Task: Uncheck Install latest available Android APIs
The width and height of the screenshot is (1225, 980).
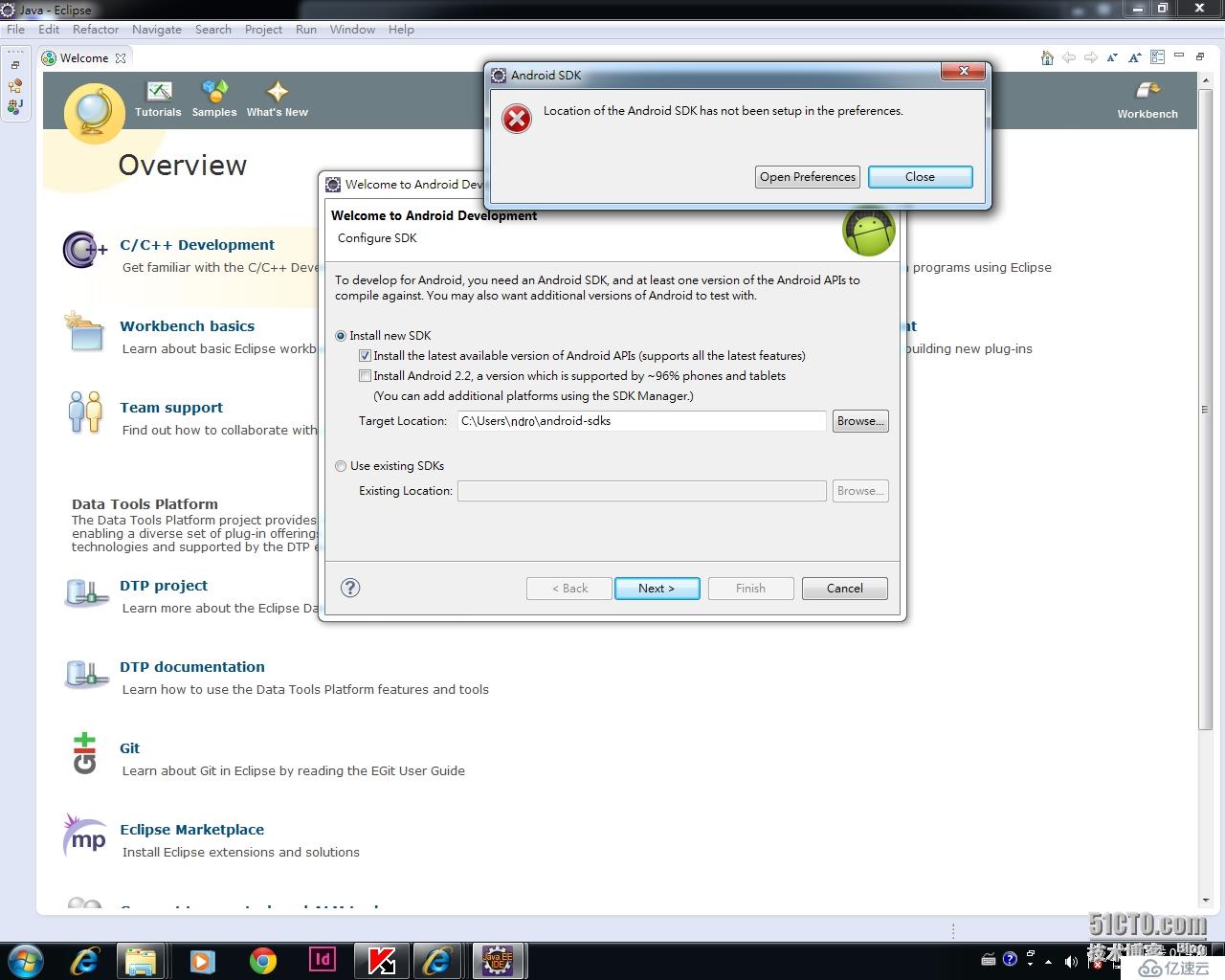Action: click(x=365, y=356)
